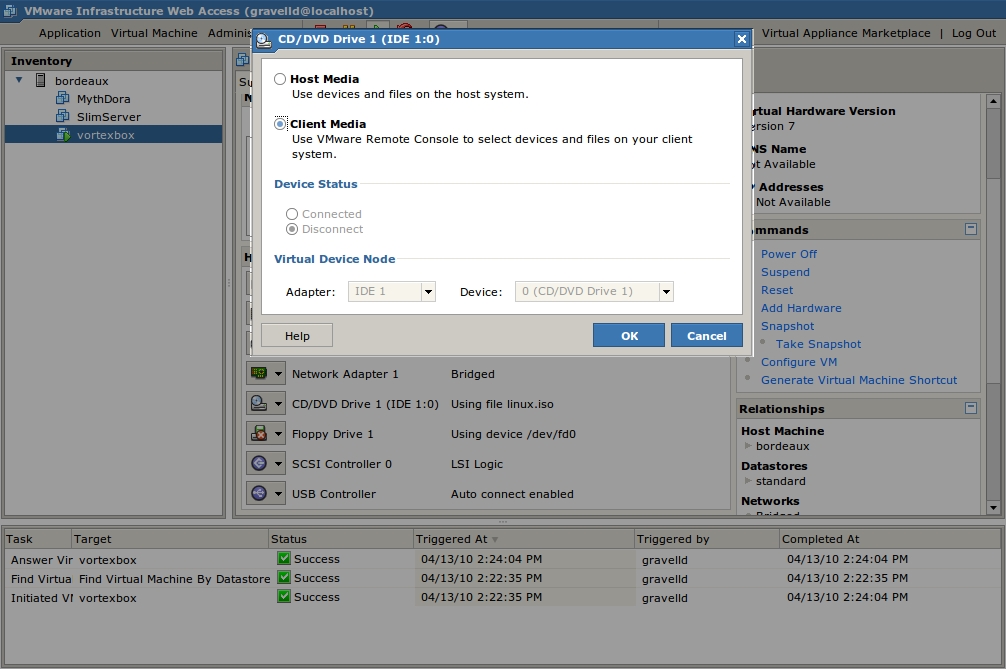Click the SlimServer virtual machine icon
This screenshot has height=669, width=1006.
click(x=63, y=116)
